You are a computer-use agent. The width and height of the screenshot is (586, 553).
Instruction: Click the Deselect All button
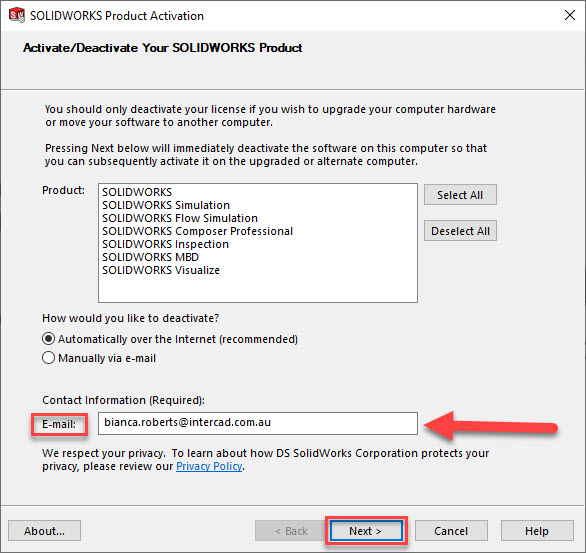pyautogui.click(x=460, y=231)
